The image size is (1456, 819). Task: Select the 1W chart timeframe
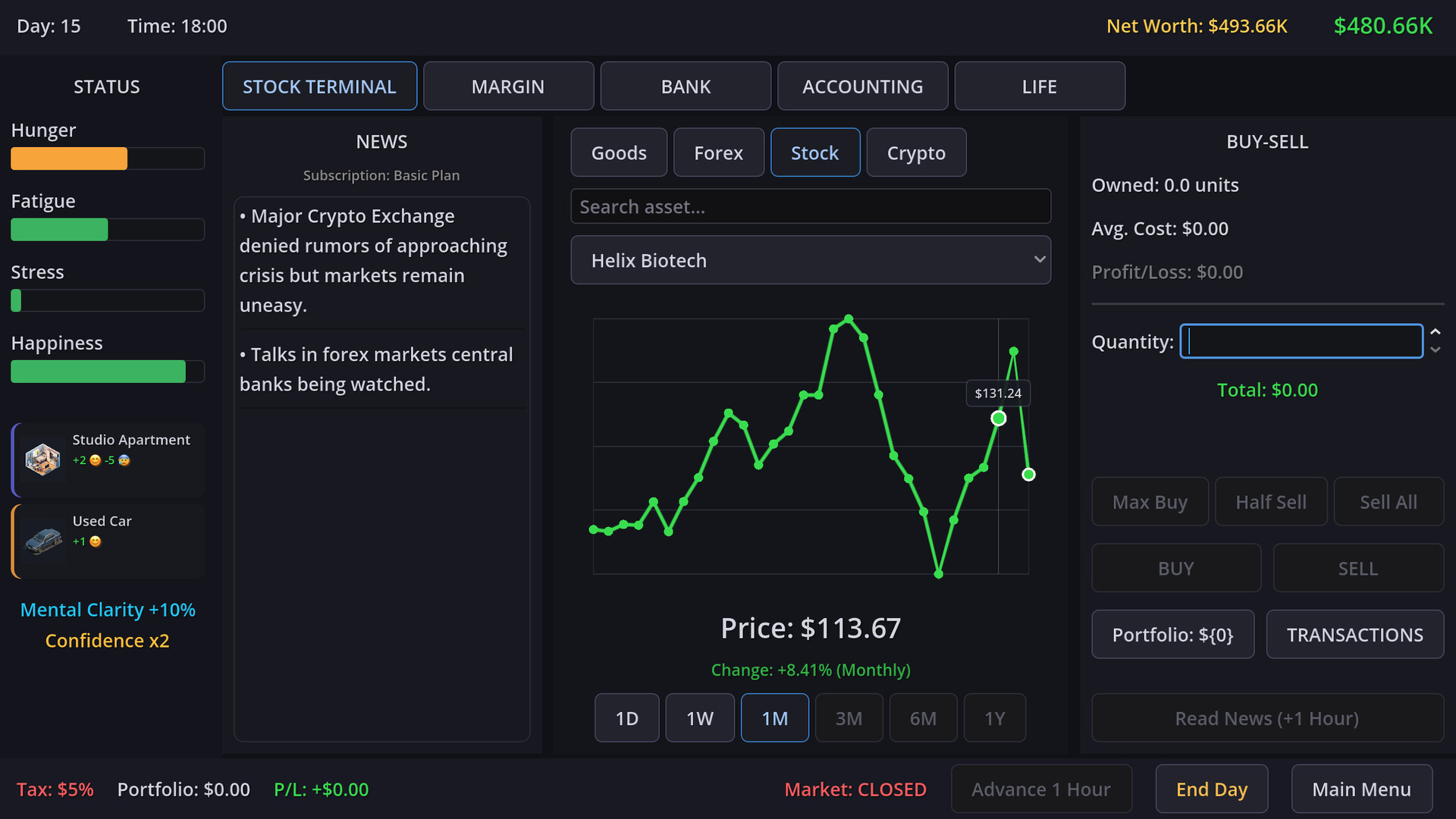[x=699, y=718]
